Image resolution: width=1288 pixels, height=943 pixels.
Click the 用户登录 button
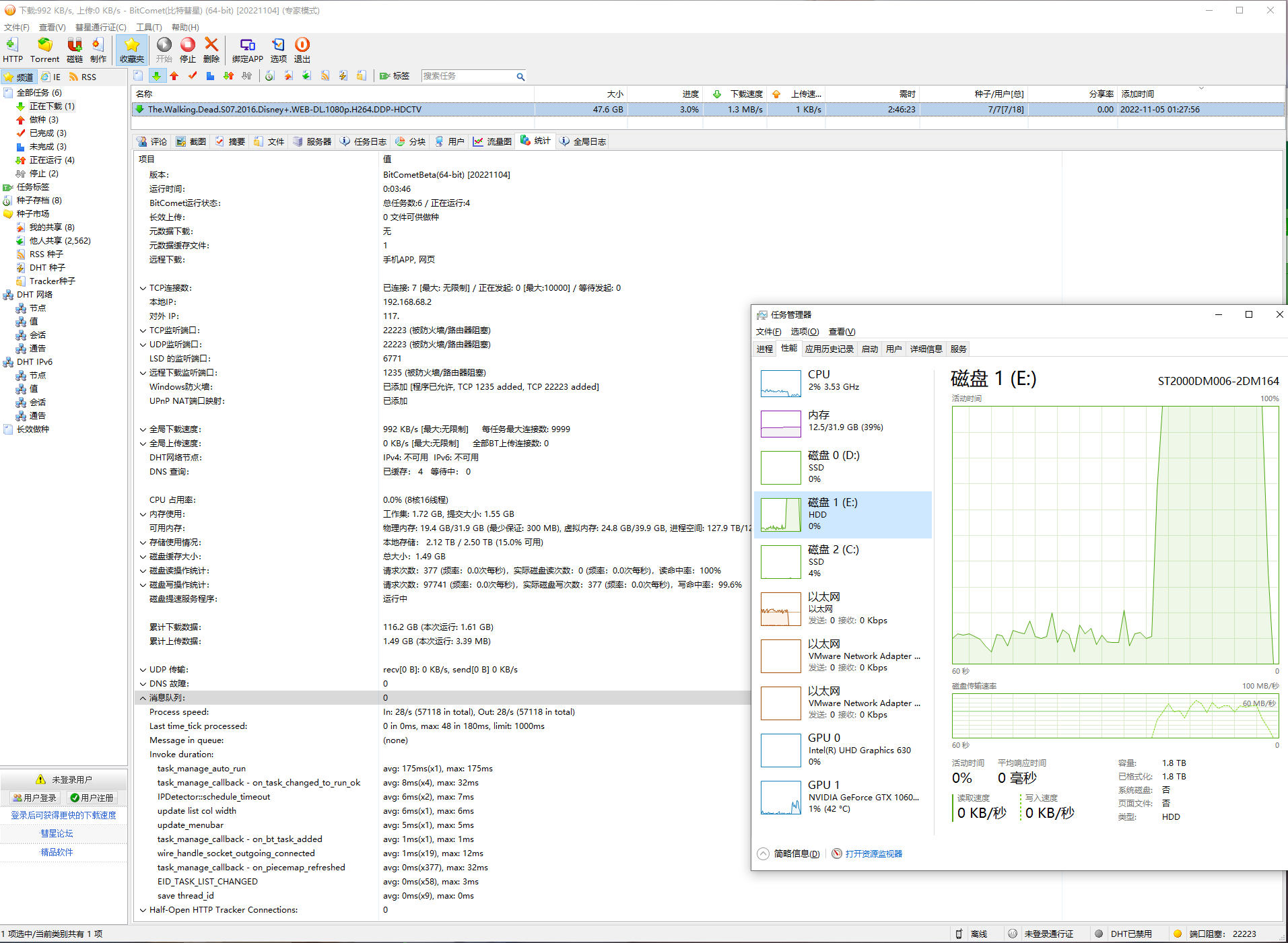34,798
